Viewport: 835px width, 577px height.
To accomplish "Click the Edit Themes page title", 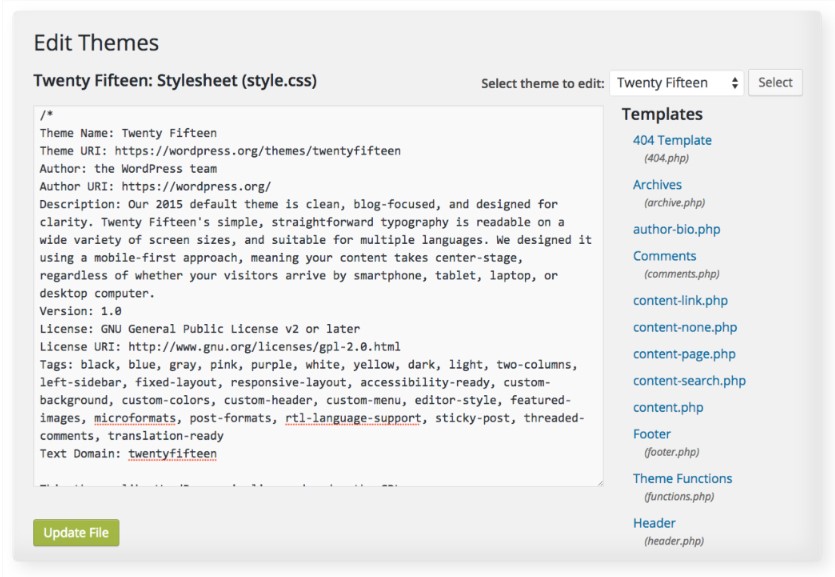I will tap(96, 43).
